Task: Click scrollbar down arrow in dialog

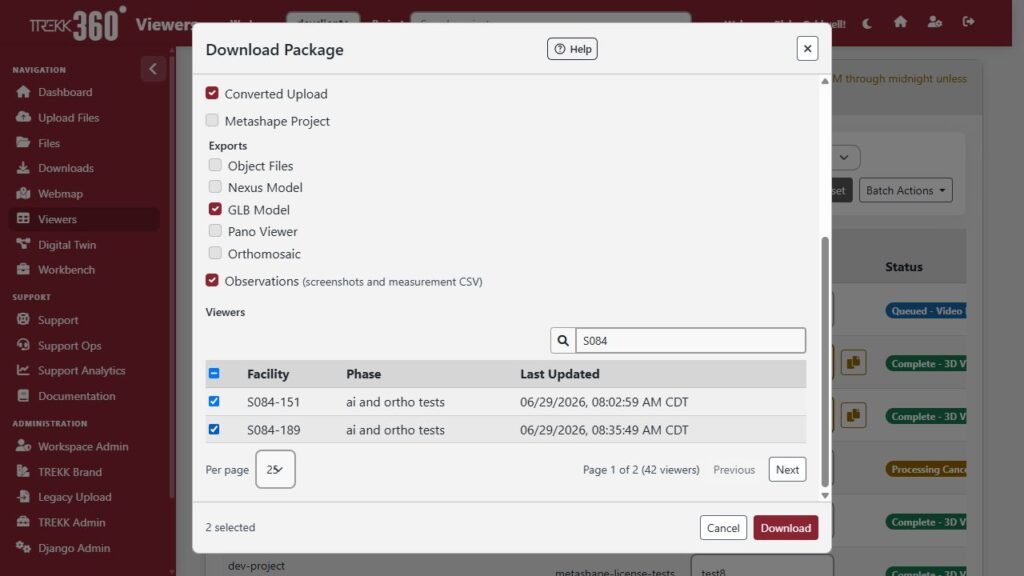Action: [825, 495]
